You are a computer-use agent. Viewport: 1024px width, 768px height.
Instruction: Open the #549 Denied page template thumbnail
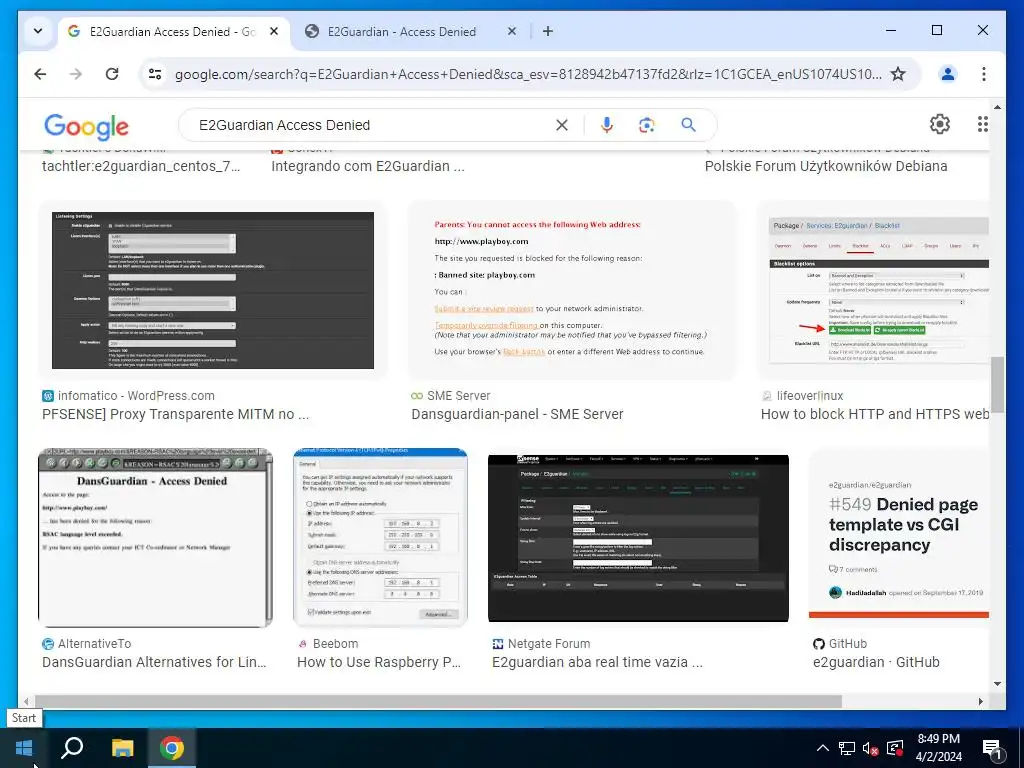pyautogui.click(x=899, y=537)
